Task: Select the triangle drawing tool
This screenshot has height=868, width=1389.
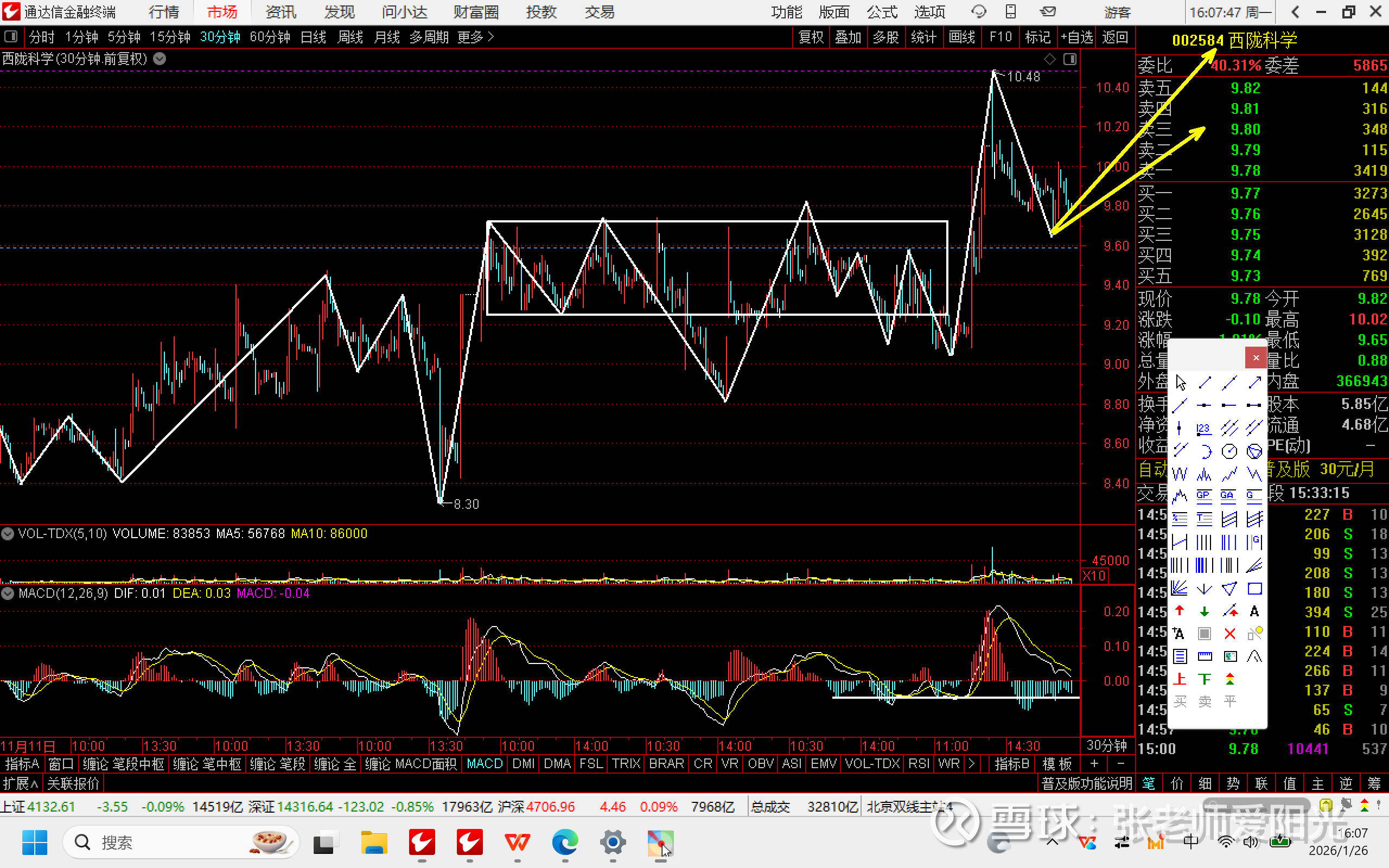Action: pos(1229,589)
